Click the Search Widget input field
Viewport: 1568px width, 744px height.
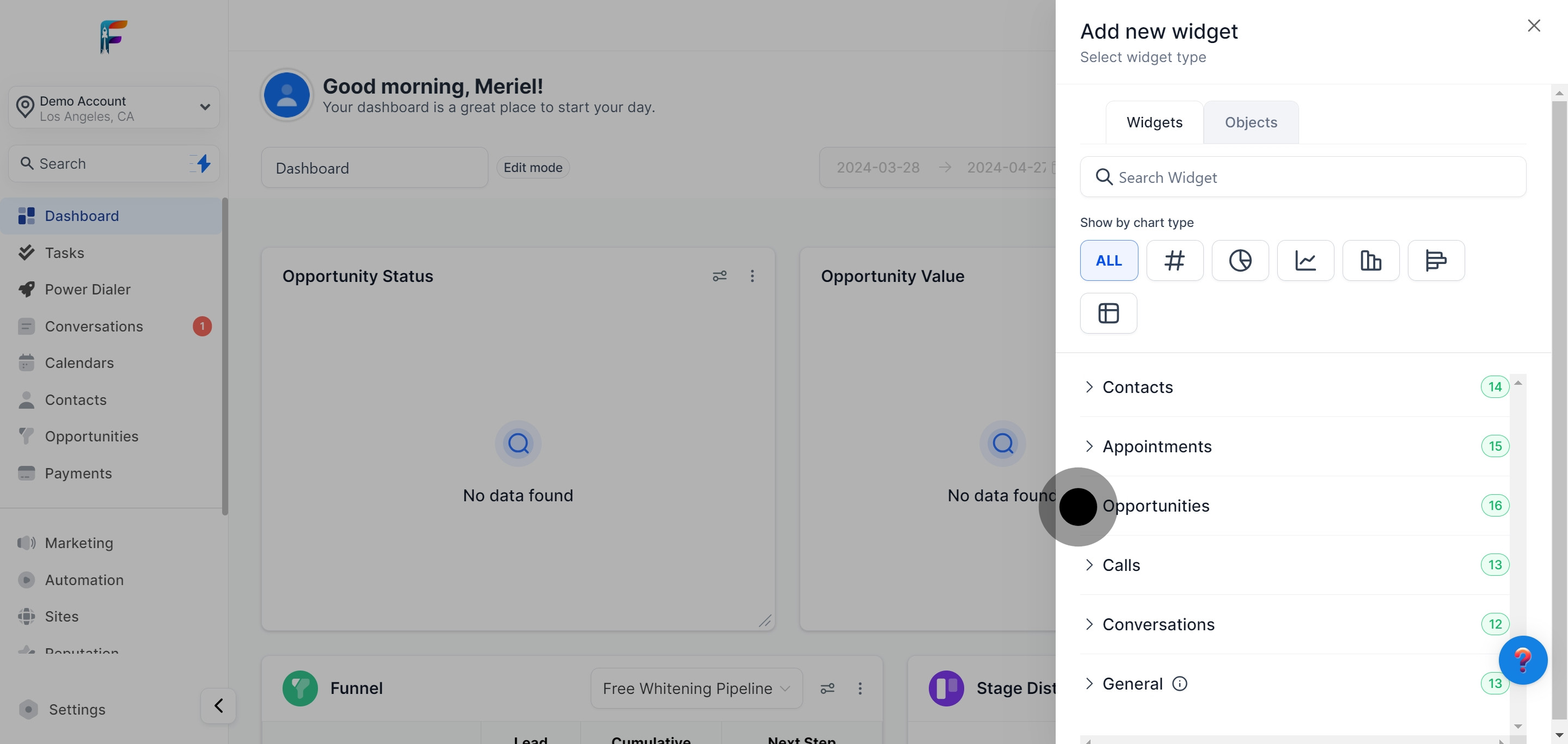[1303, 177]
